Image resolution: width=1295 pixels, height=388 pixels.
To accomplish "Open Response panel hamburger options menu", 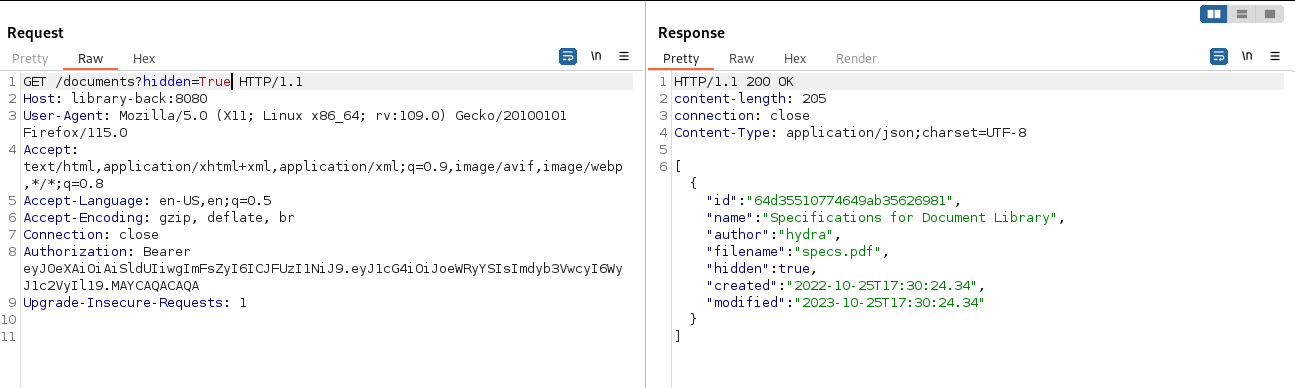I will pos(1275,57).
